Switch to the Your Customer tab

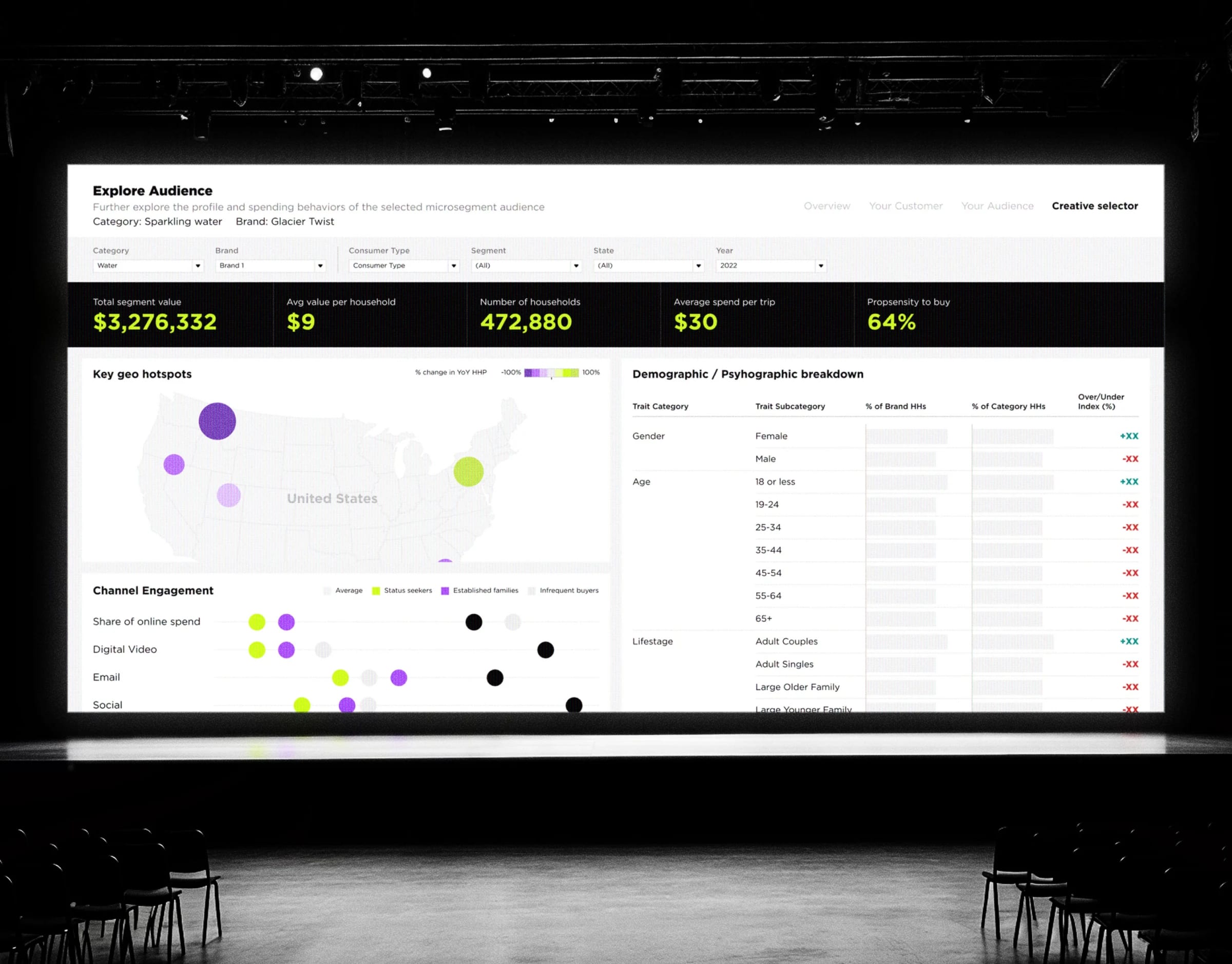[906, 206]
